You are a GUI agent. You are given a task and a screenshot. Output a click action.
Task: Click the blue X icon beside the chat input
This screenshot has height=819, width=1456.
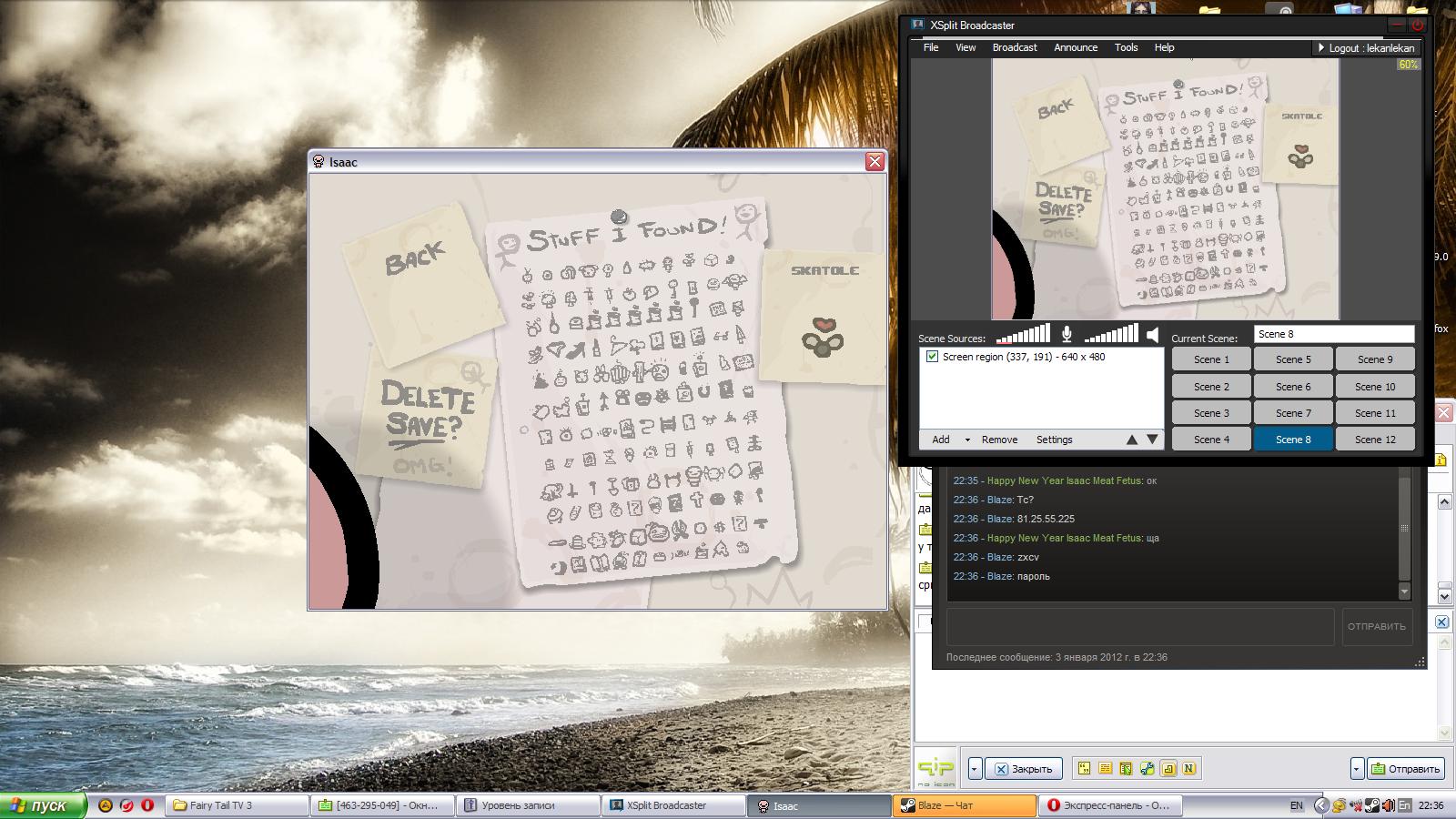click(1442, 622)
